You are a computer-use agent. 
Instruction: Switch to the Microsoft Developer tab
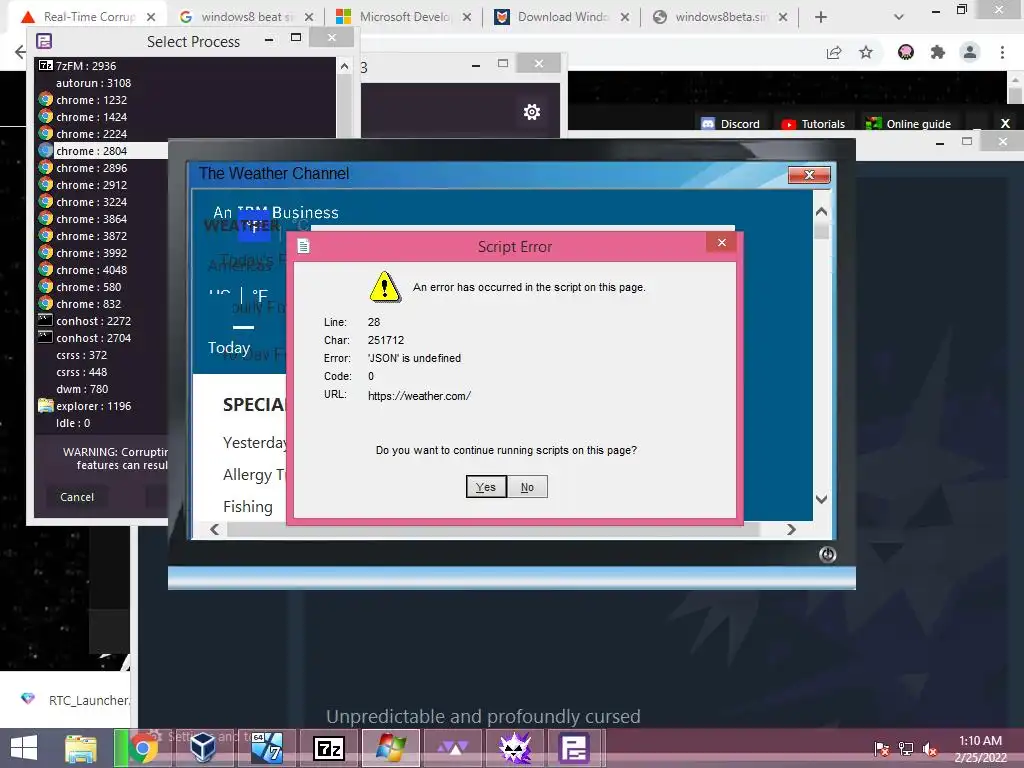[405, 17]
